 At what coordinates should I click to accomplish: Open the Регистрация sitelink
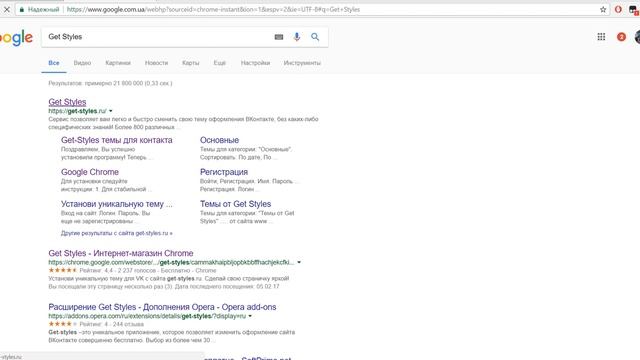(x=224, y=172)
